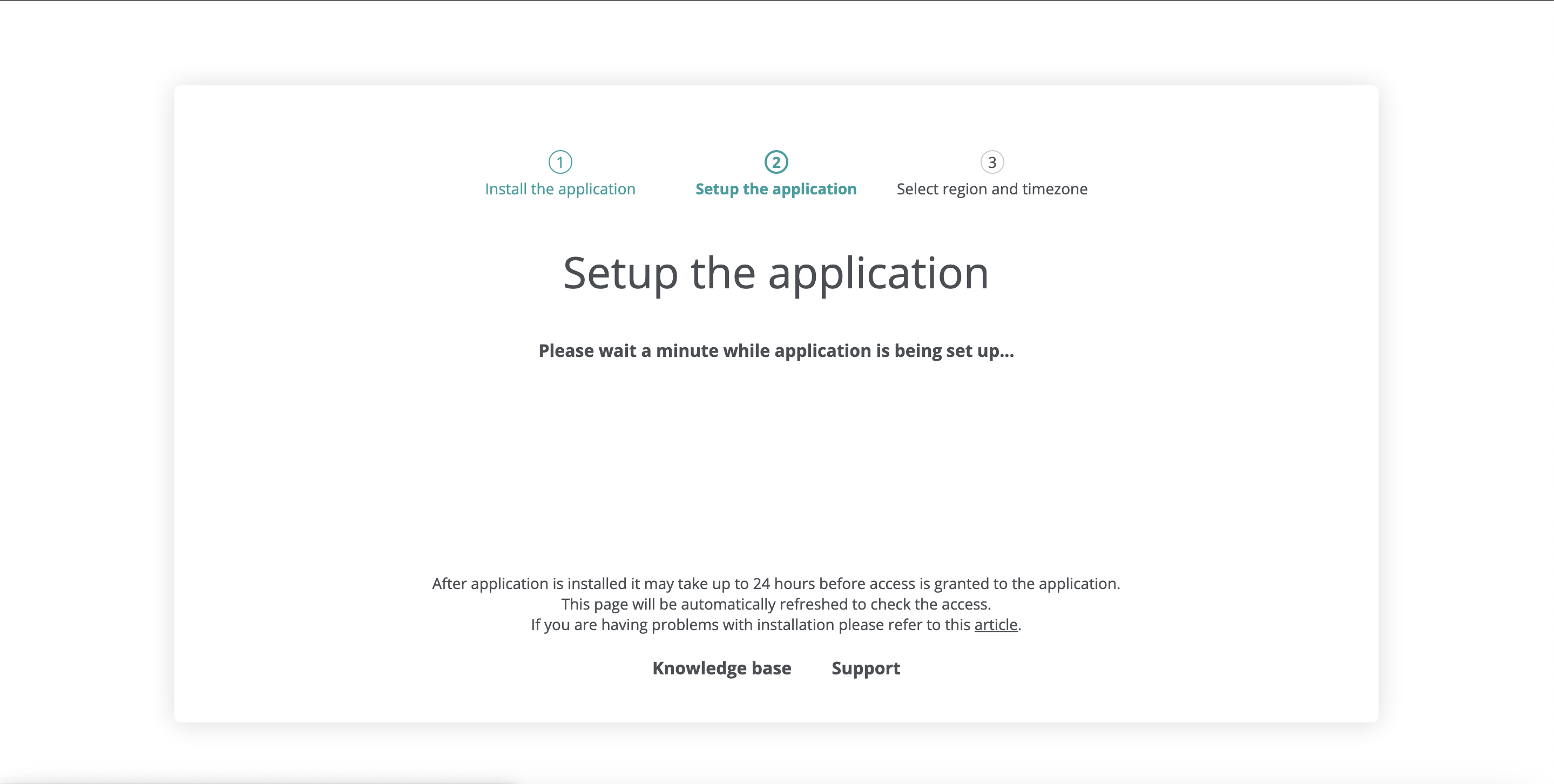Click the step 1 circle icon
Image resolution: width=1554 pixels, height=784 pixels.
(560, 161)
